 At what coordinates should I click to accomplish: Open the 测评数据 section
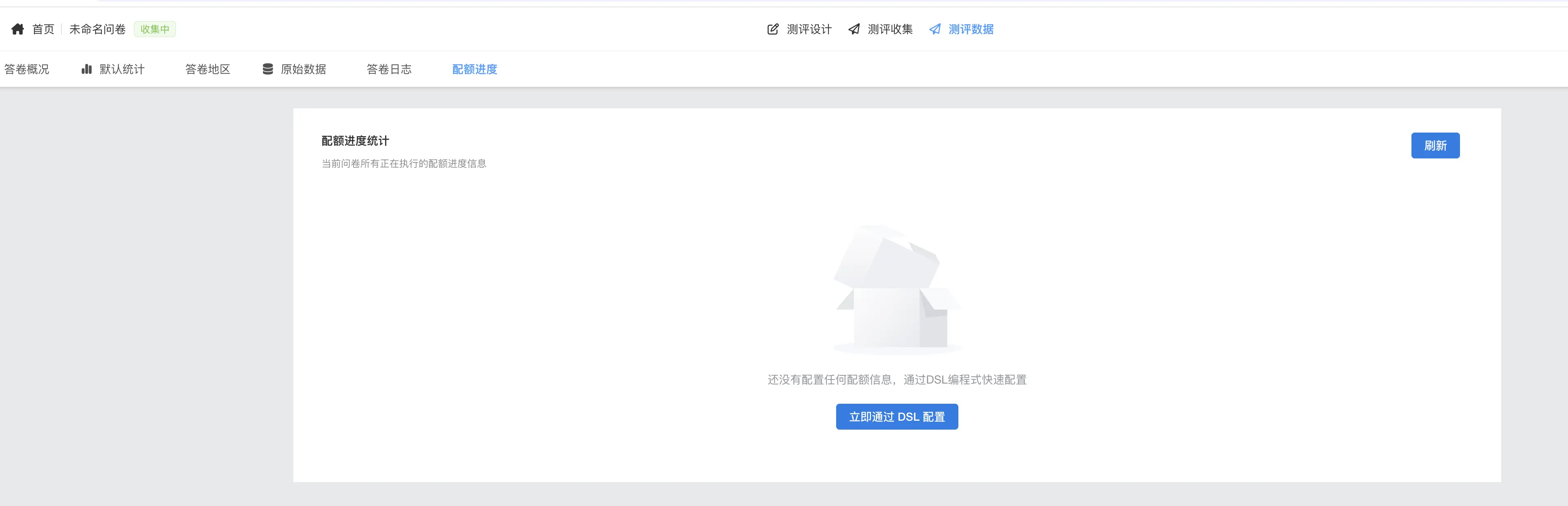(x=971, y=29)
